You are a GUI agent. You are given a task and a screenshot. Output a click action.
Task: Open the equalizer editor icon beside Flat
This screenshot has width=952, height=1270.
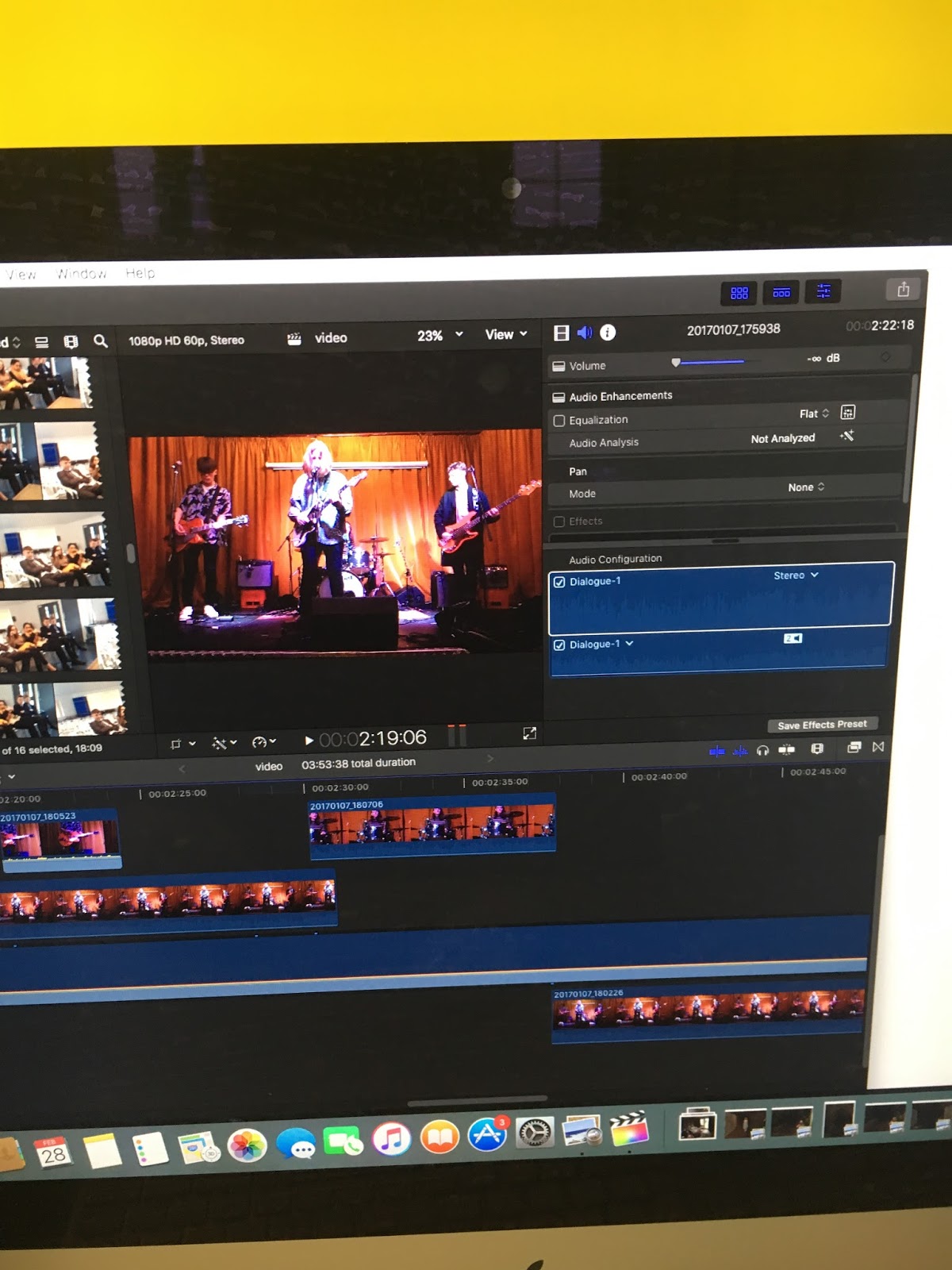[x=848, y=412]
